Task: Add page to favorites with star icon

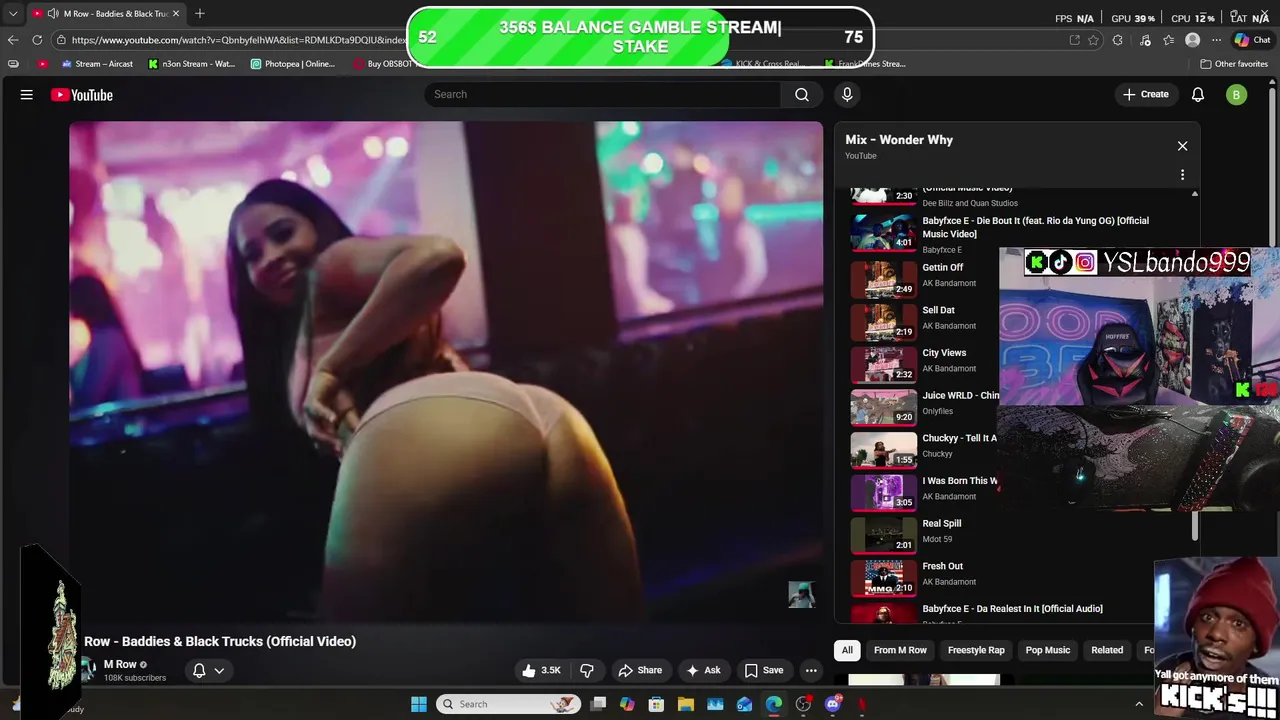Action: point(1093,40)
